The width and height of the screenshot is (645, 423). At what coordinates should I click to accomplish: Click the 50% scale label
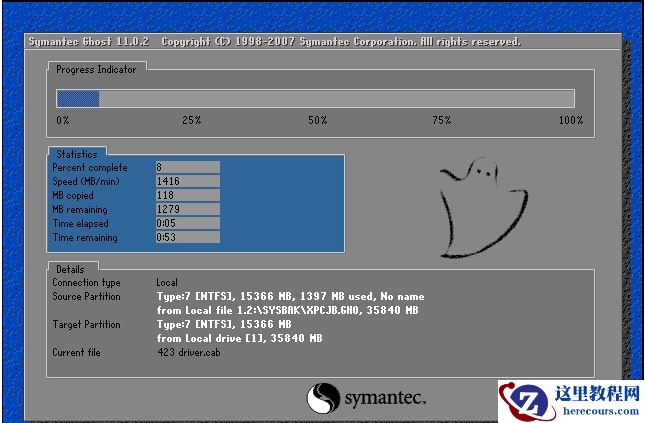(x=318, y=120)
